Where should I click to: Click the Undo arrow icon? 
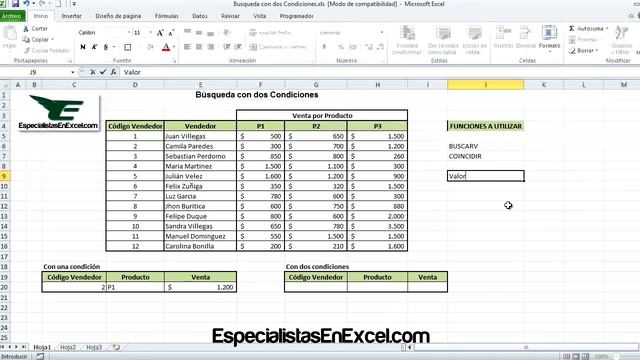coord(27,4)
